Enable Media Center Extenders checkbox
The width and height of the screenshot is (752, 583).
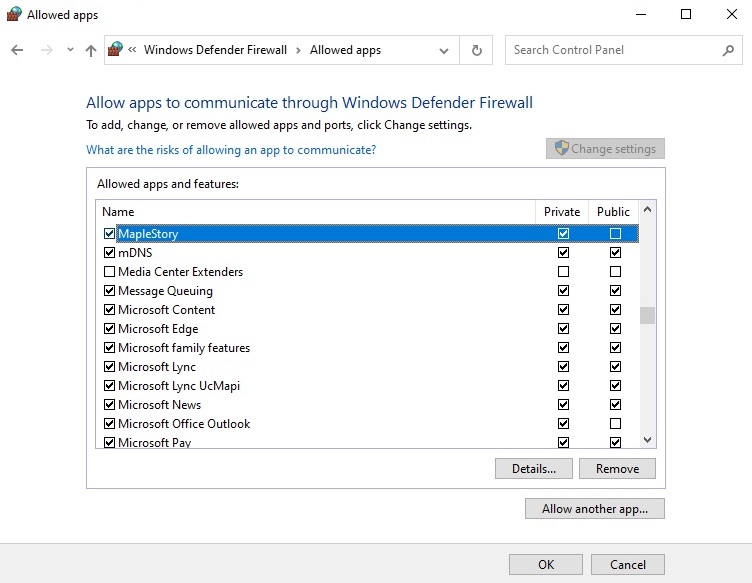coord(109,272)
